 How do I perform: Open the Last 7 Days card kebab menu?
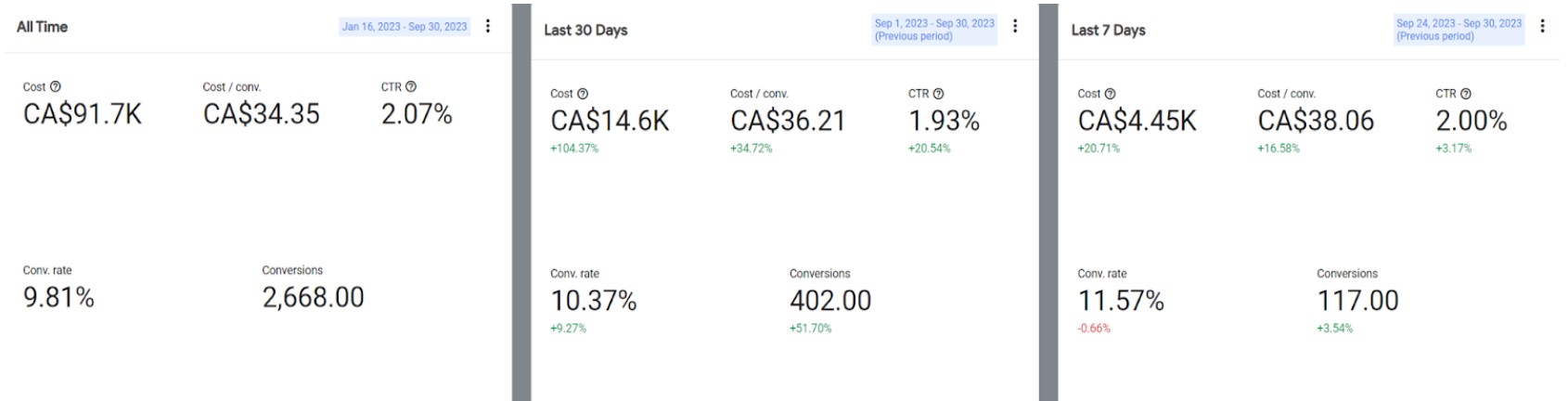[x=1542, y=26]
